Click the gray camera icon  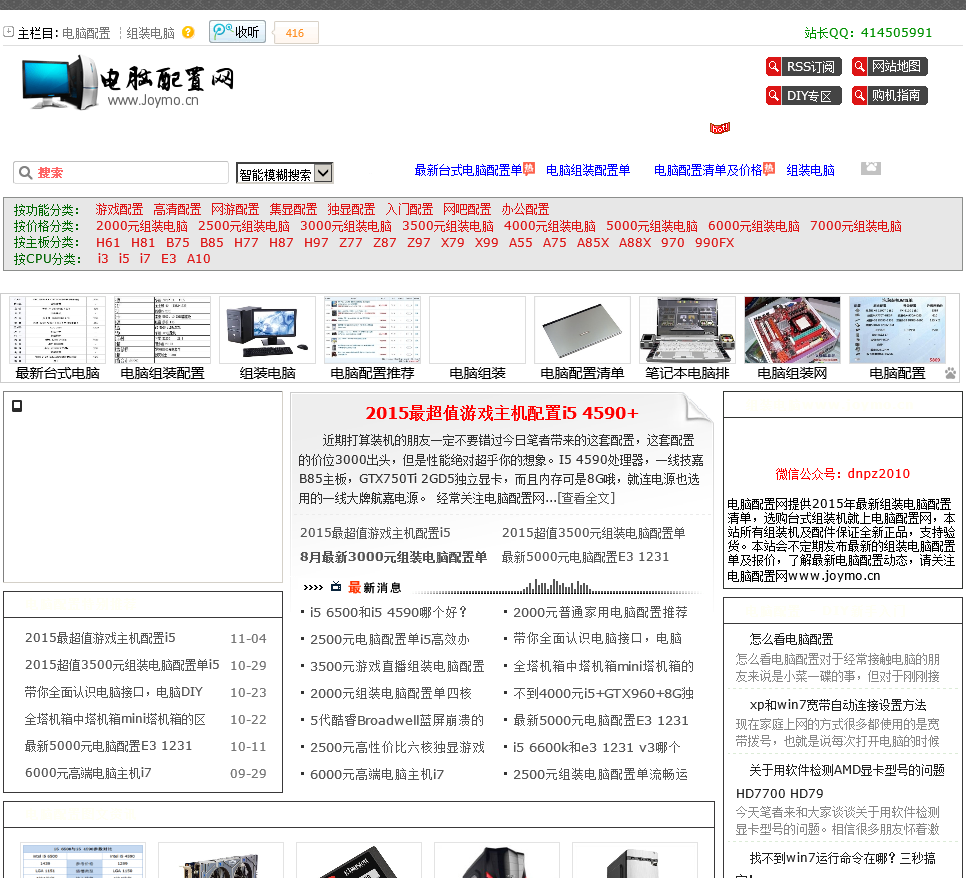coord(871,168)
